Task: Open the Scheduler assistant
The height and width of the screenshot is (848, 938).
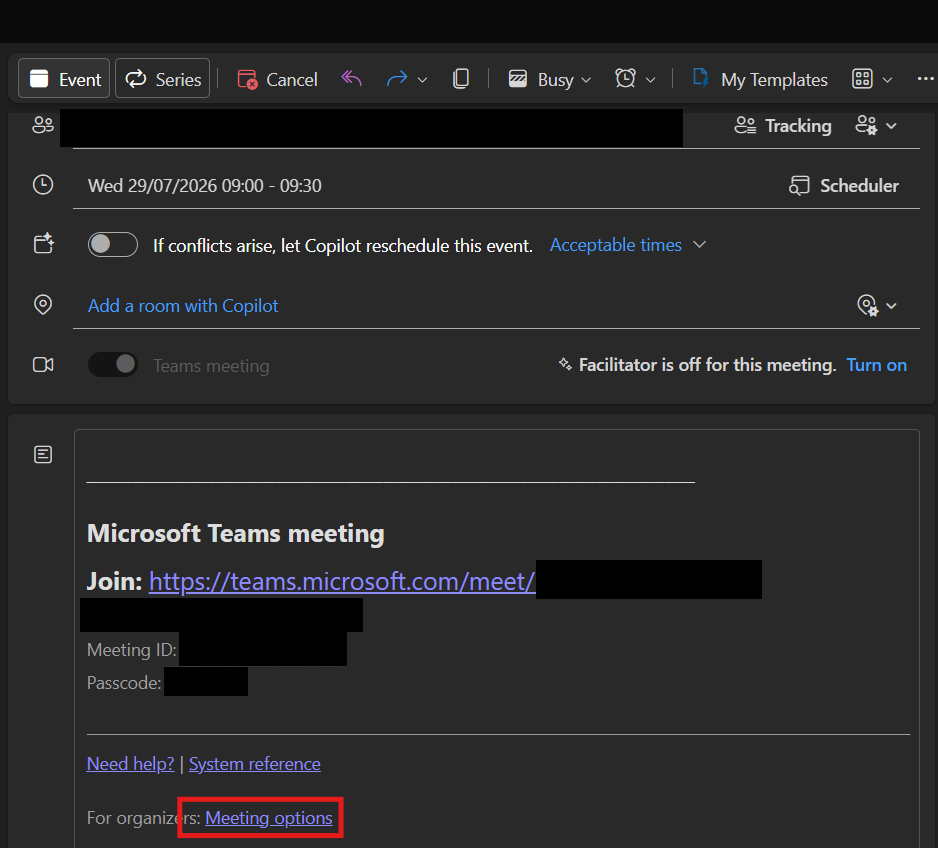Action: pyautogui.click(x=843, y=186)
